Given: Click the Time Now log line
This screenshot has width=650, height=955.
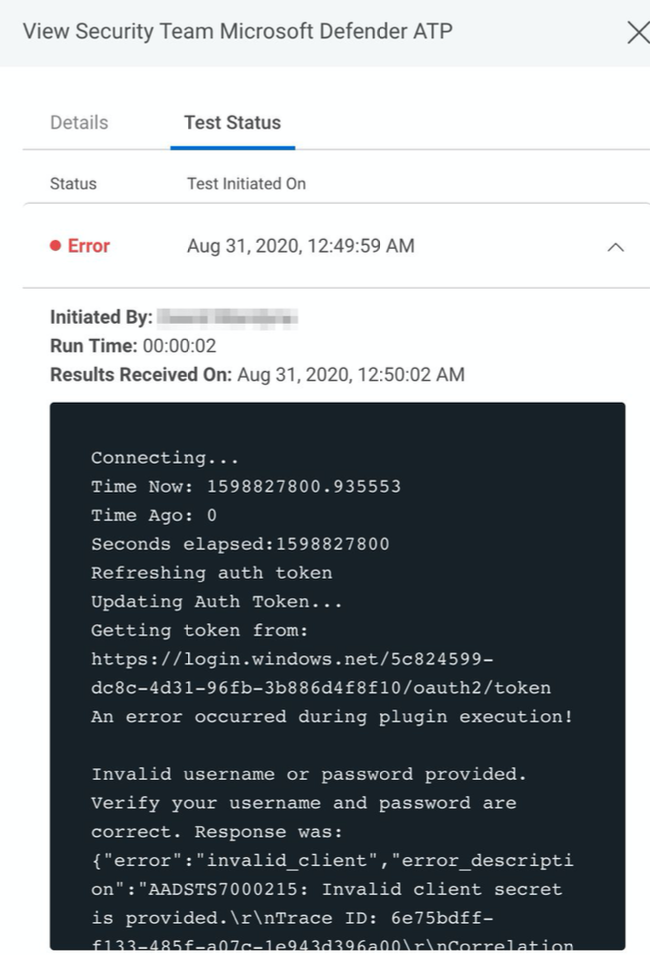Looking at the screenshot, I should pos(246,486).
